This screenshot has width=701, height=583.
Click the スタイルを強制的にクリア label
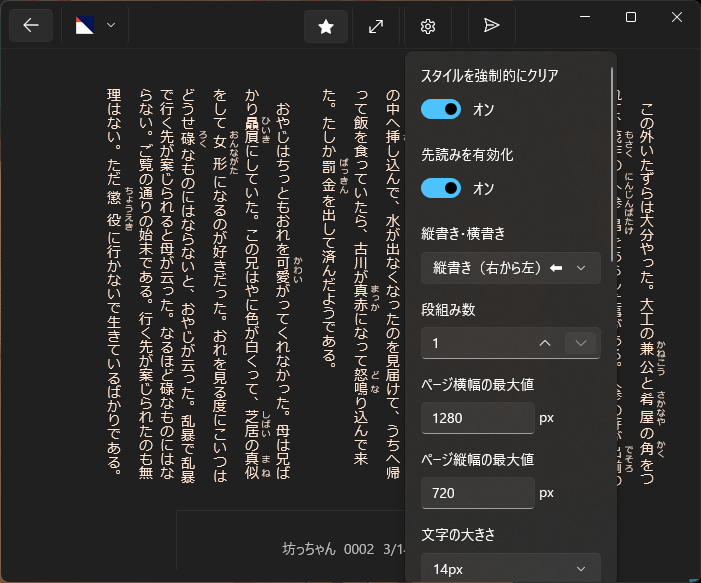tap(490, 76)
